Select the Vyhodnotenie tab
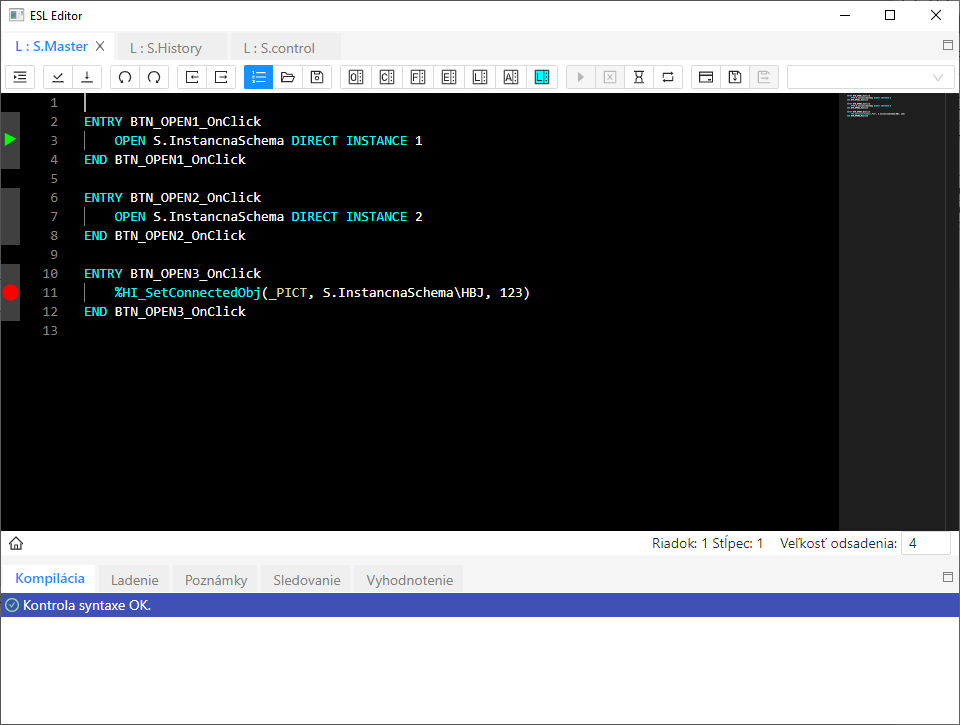Screen dimensions: 960x725 point(409,580)
